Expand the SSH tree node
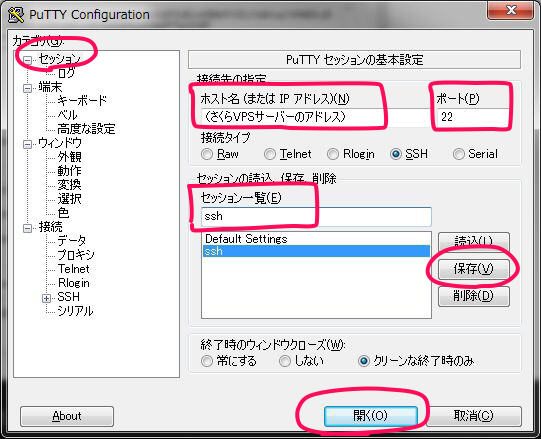 point(46,298)
